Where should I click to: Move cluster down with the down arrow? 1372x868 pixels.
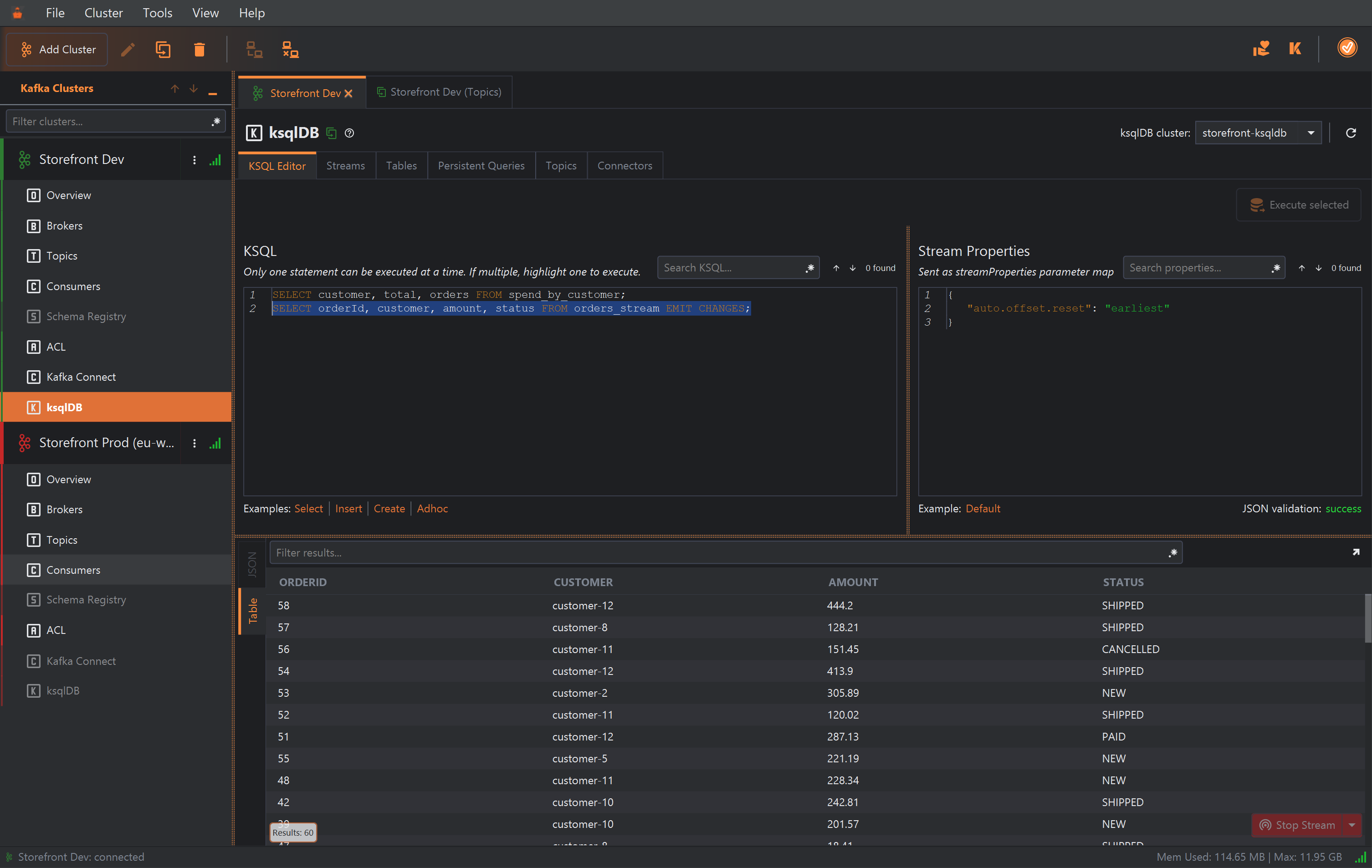(x=194, y=88)
